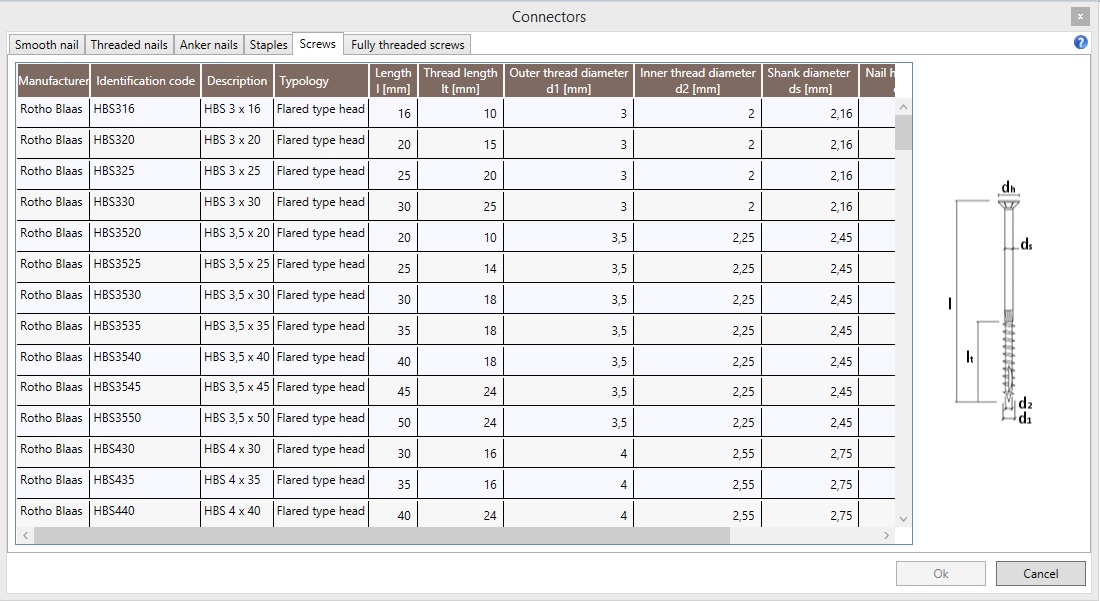1100x601 pixels.
Task: Click the description HBS 3 x 25
Action: 237,174
